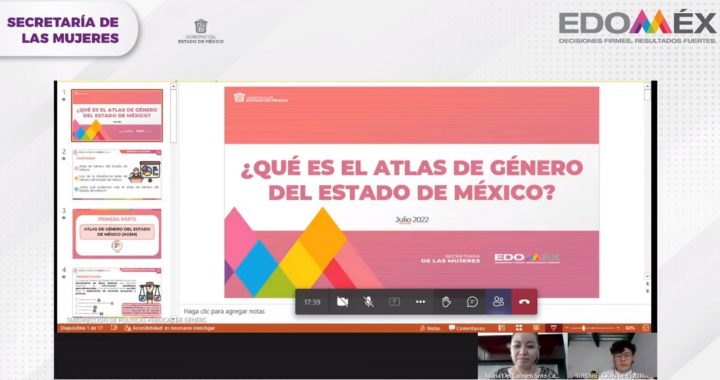Click the right participant video tile
The height and width of the screenshot is (380, 720).
(613, 356)
